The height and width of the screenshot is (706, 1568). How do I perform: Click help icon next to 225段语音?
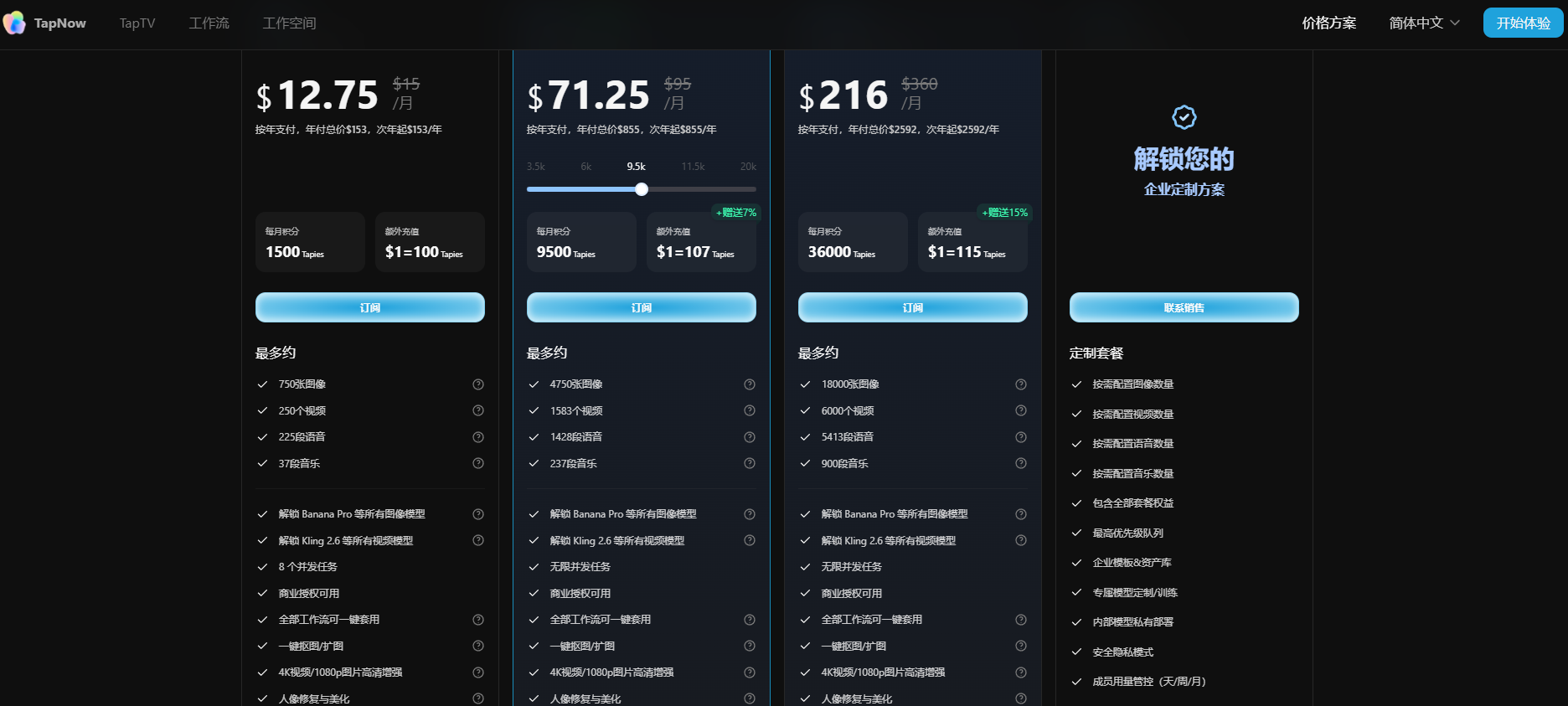[x=478, y=437]
